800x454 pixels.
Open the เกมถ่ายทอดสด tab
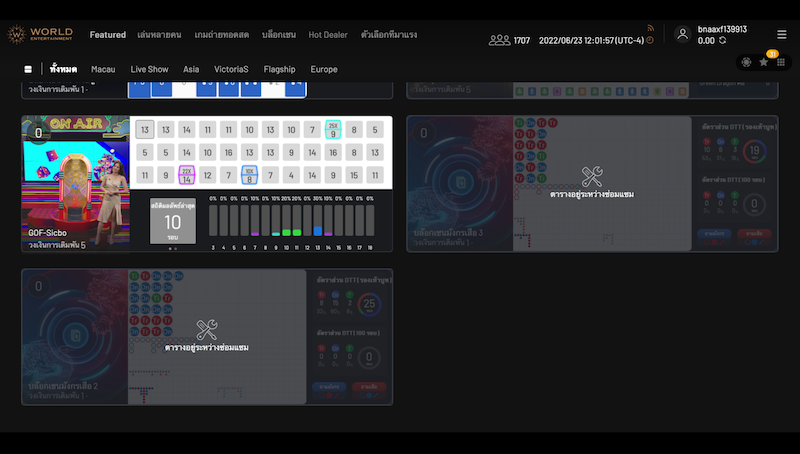click(221, 35)
